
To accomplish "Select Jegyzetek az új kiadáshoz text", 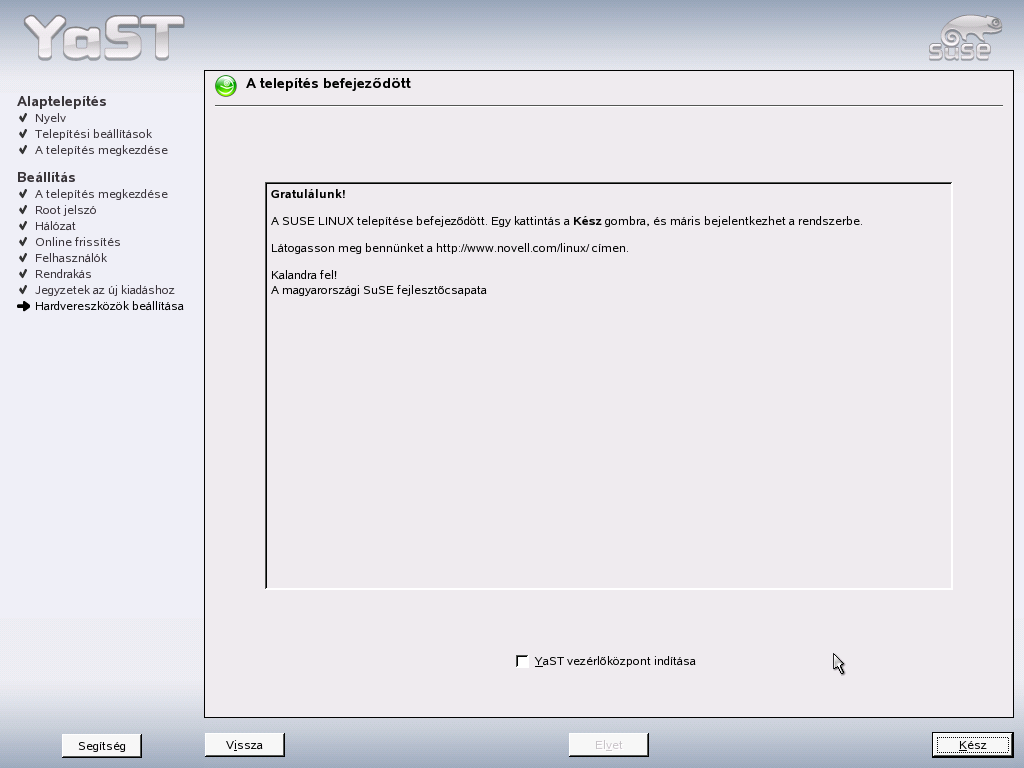I will (x=104, y=290).
